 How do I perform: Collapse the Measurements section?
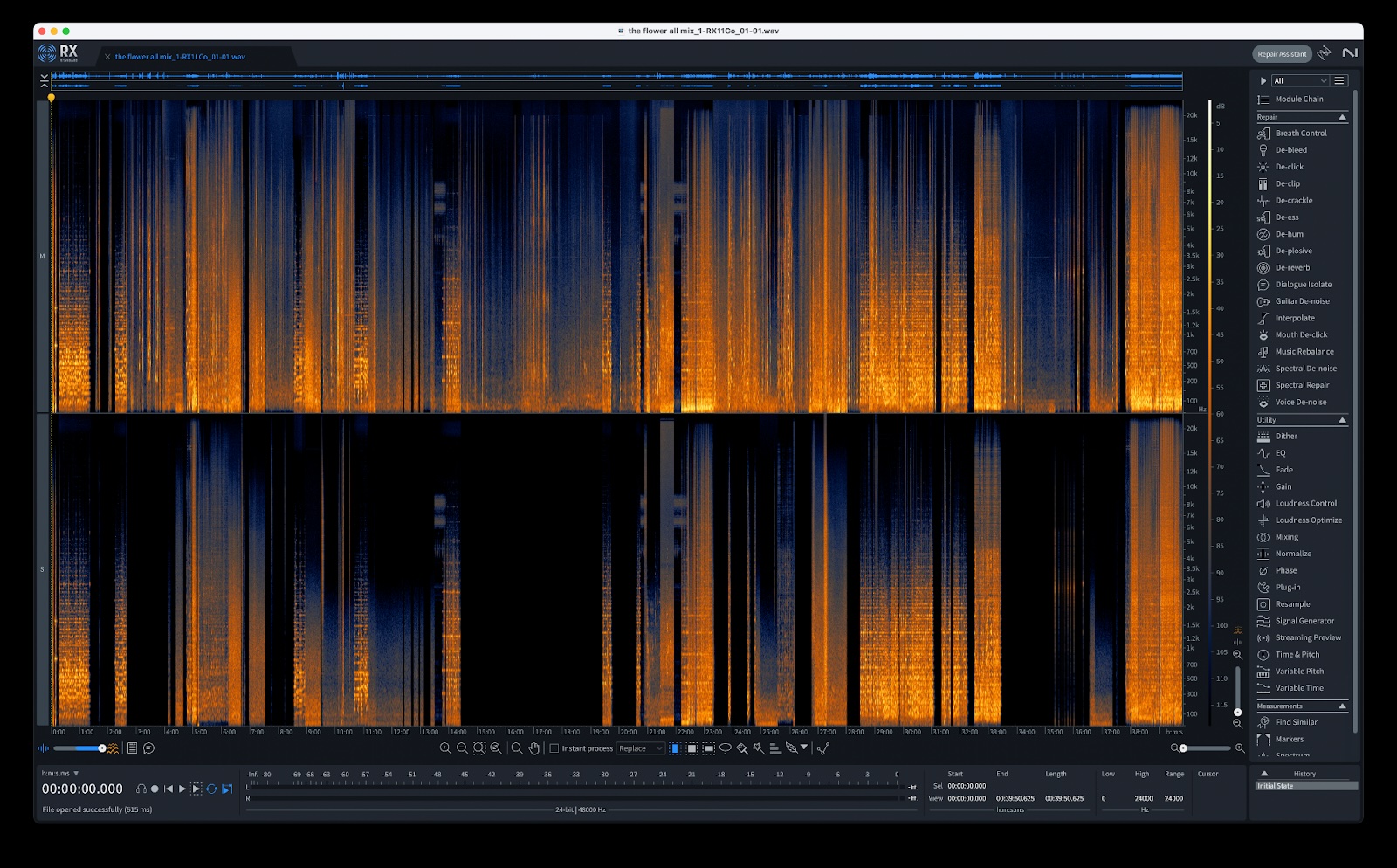[x=1342, y=706]
